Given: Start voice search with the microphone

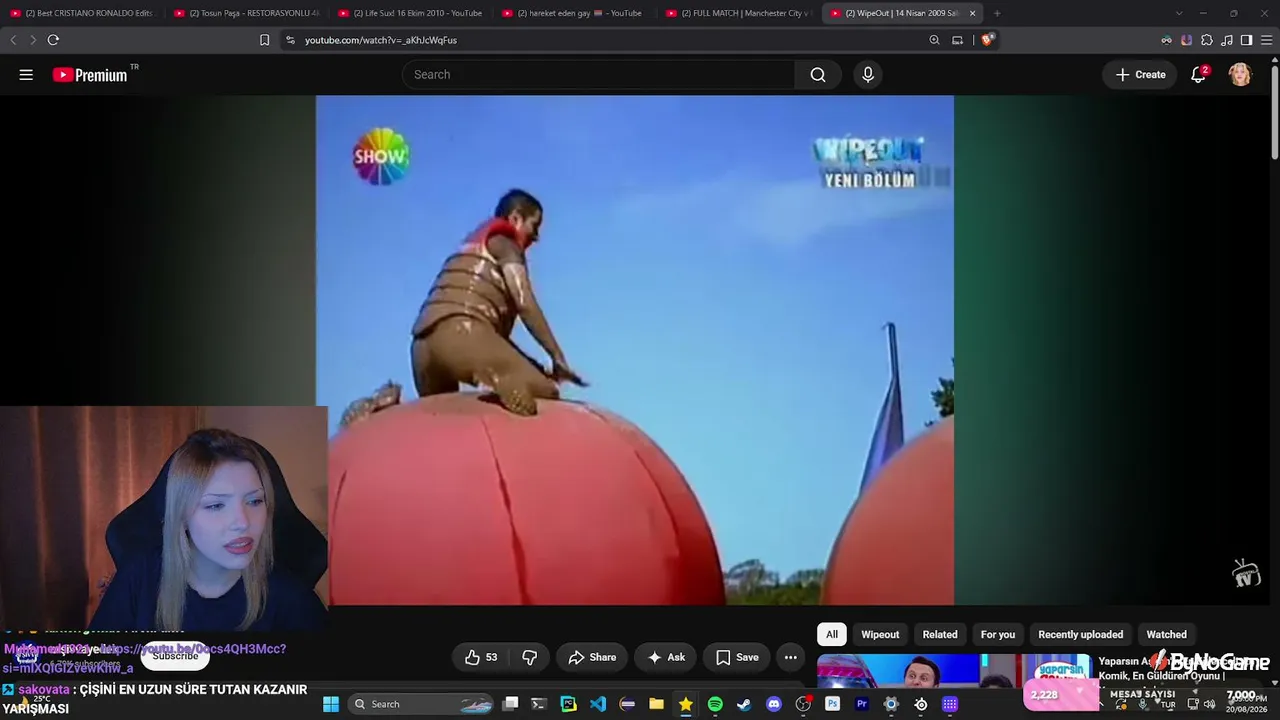Looking at the screenshot, I should coord(868,75).
